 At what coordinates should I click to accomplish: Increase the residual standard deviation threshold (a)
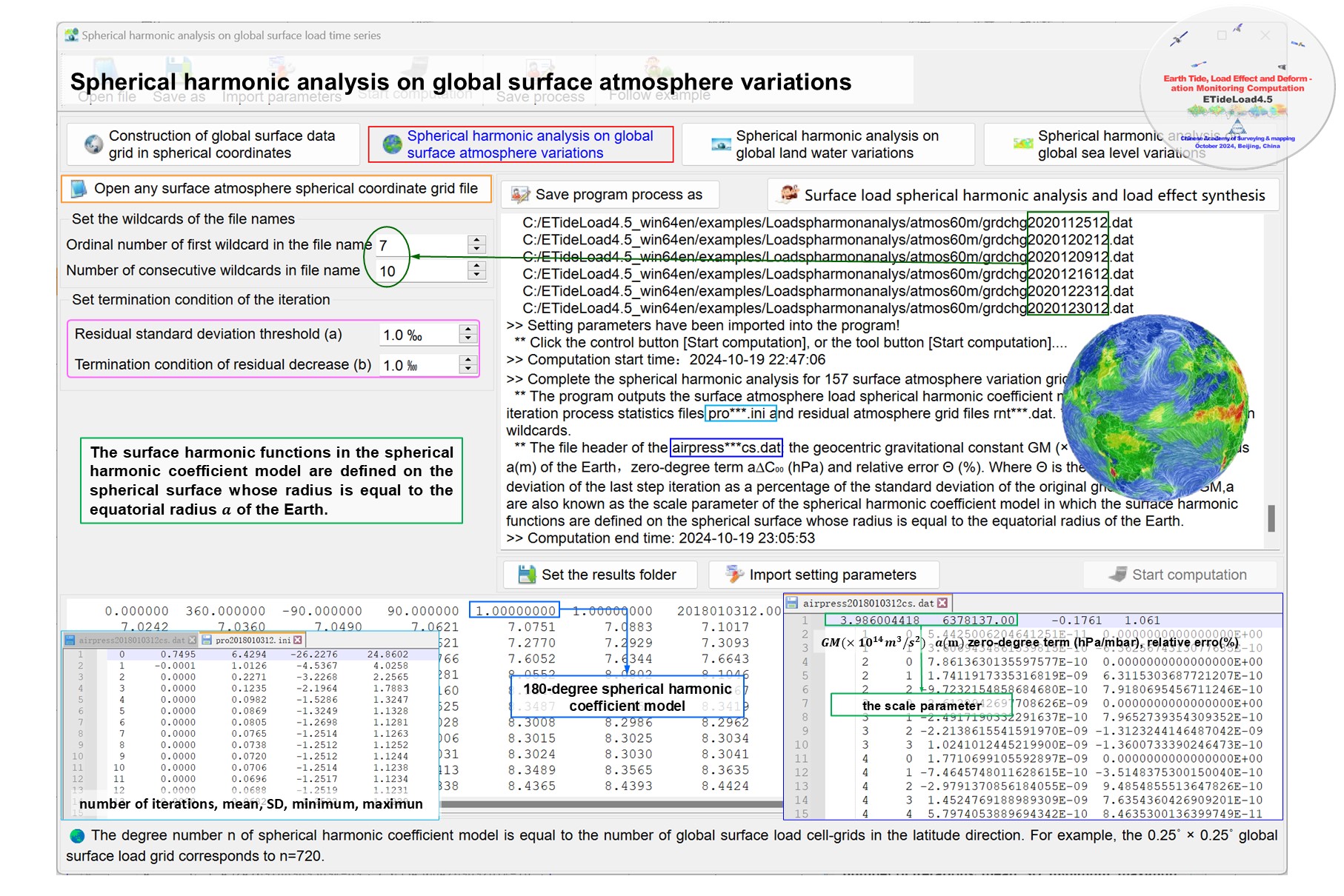467,330
